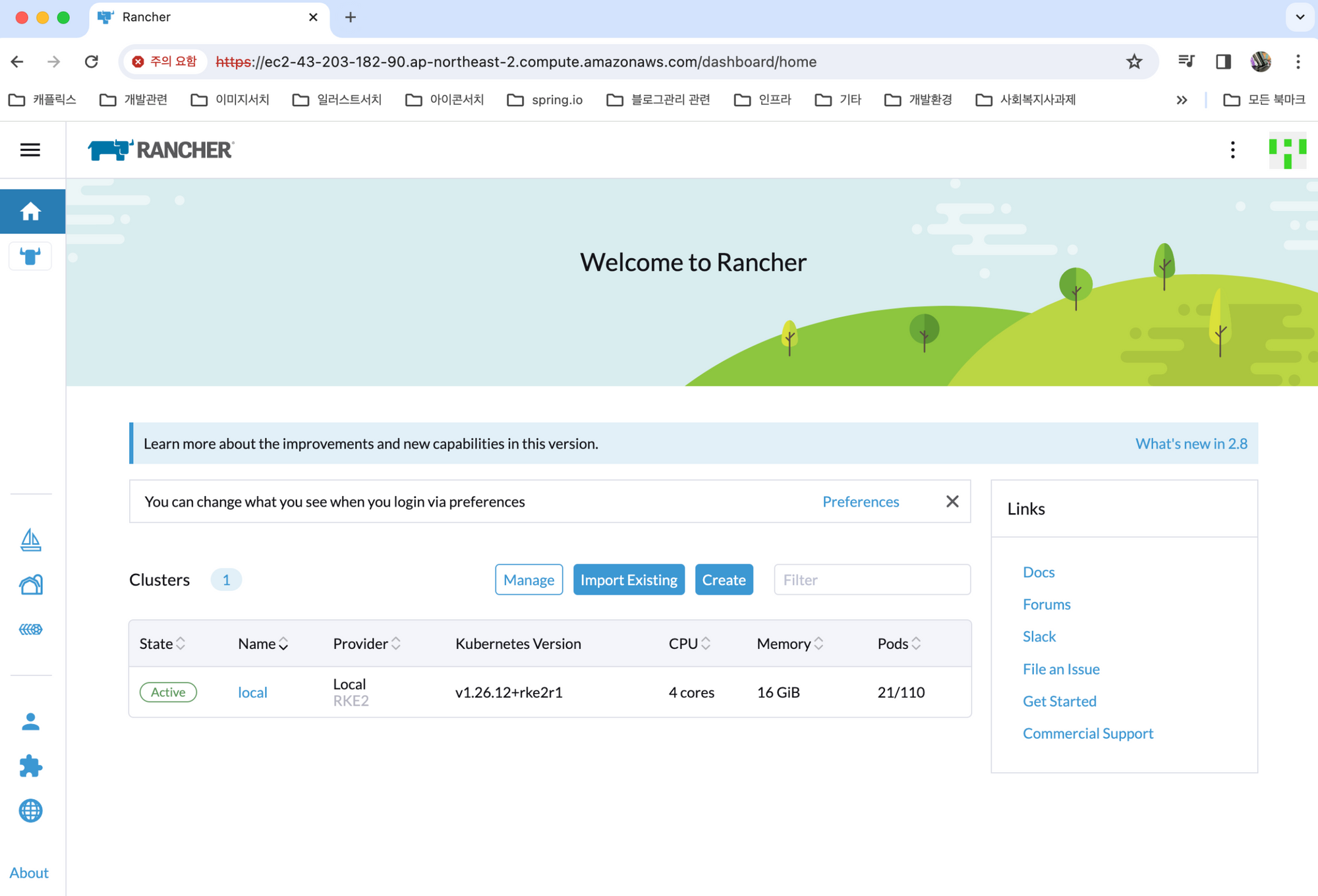Bookmark this page with star icon

[1133, 62]
